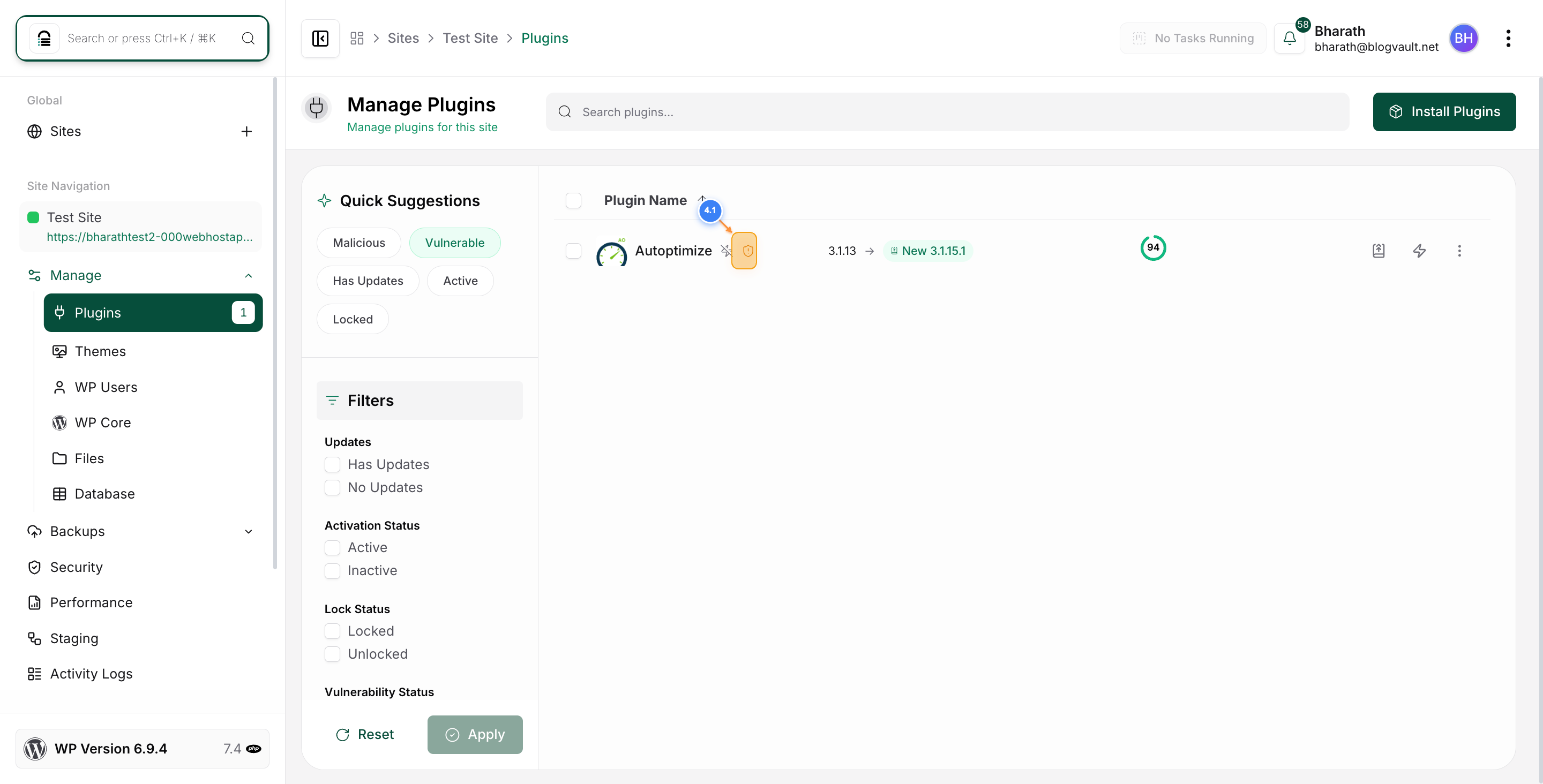Click the Install Plugins button

[x=1444, y=112]
